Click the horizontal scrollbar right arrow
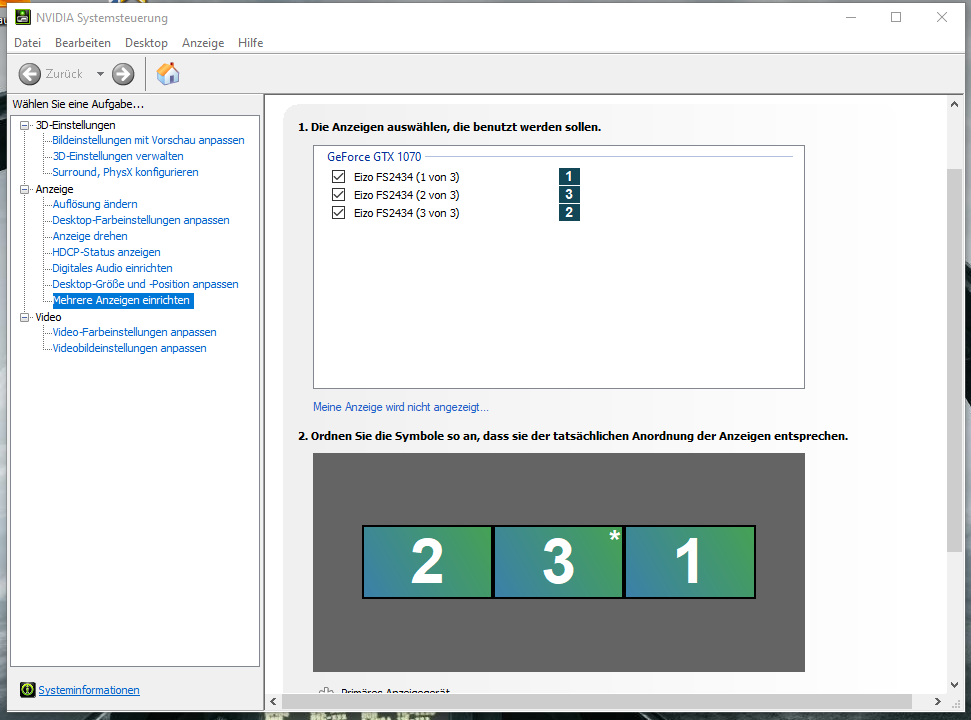Viewport: 971px width, 720px height. [x=938, y=701]
